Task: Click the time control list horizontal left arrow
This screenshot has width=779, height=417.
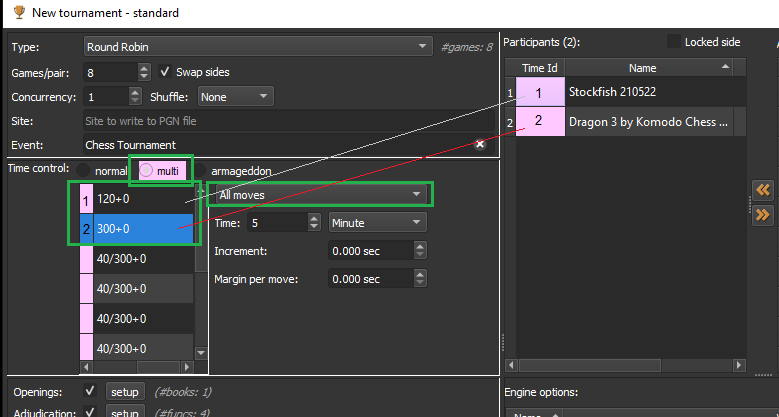Action: click(86, 367)
